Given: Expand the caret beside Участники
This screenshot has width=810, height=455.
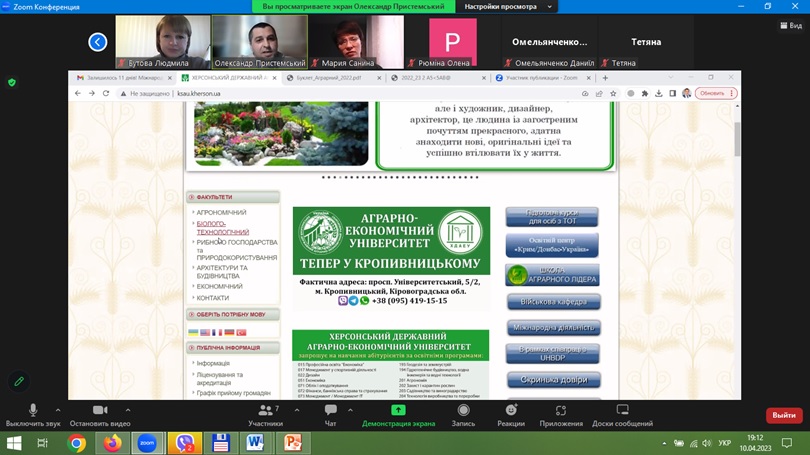Looking at the screenshot, I should click(297, 410).
